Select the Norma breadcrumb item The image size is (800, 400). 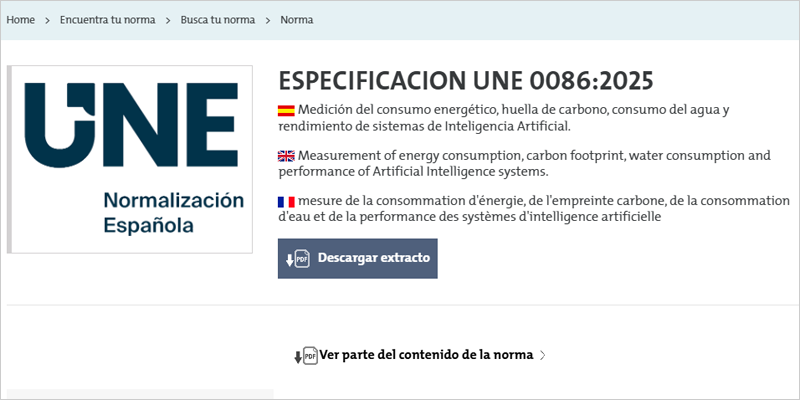pos(297,20)
